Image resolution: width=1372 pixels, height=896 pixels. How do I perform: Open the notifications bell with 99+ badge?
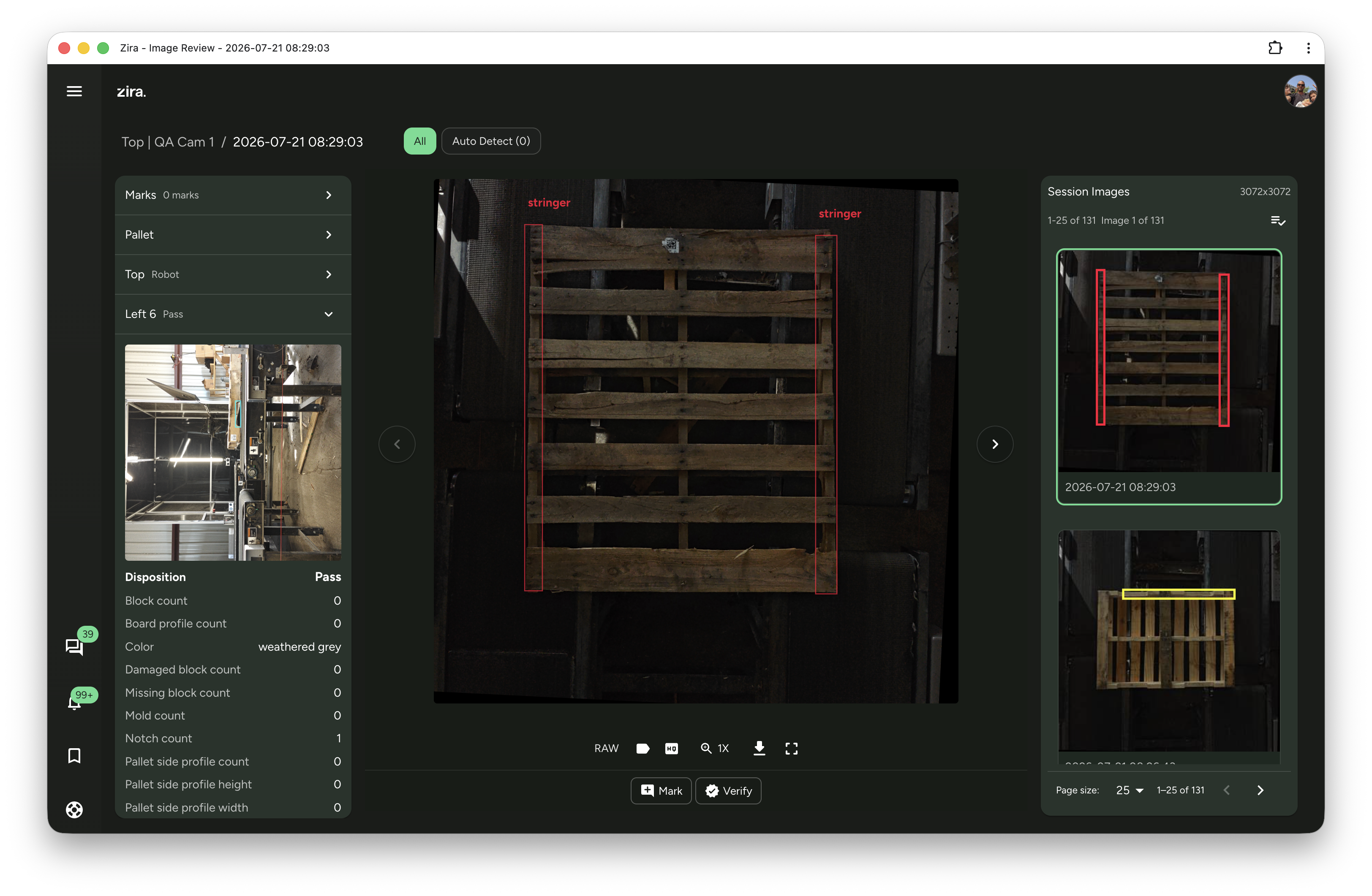point(74,702)
